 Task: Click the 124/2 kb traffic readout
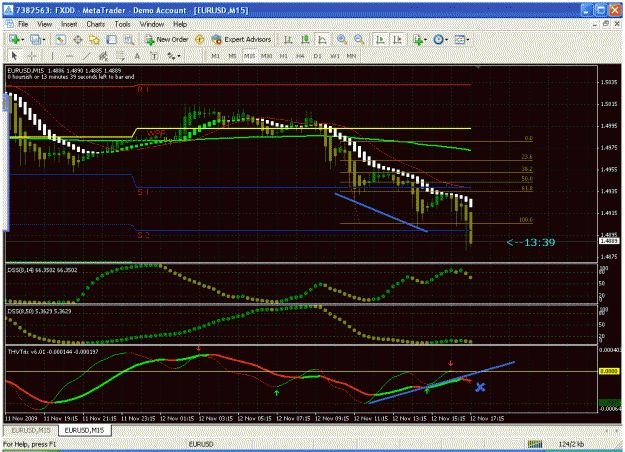pos(571,444)
